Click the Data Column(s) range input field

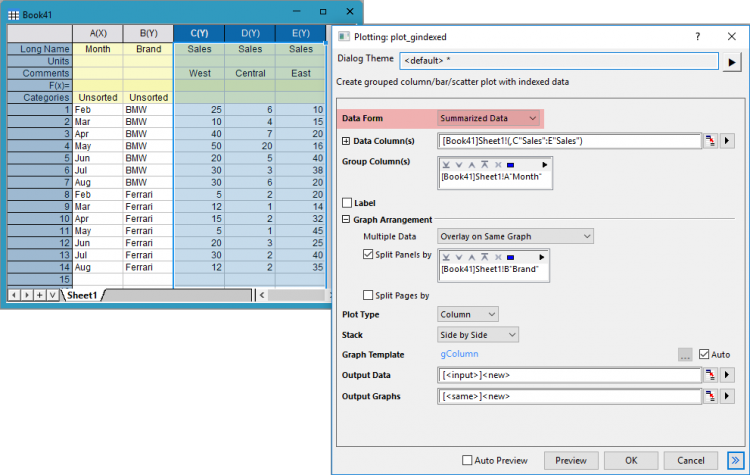click(x=569, y=141)
